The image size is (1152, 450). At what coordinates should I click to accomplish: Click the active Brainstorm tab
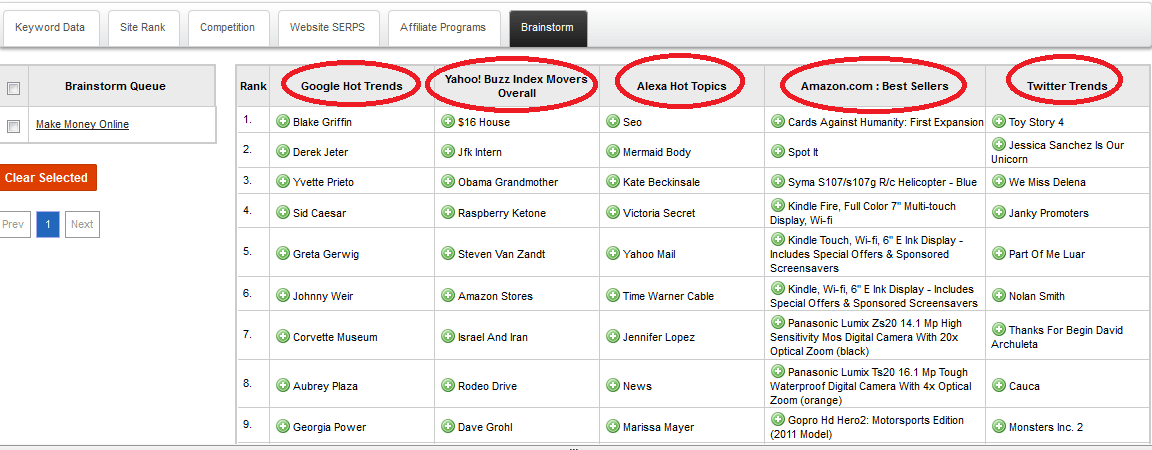(x=547, y=27)
